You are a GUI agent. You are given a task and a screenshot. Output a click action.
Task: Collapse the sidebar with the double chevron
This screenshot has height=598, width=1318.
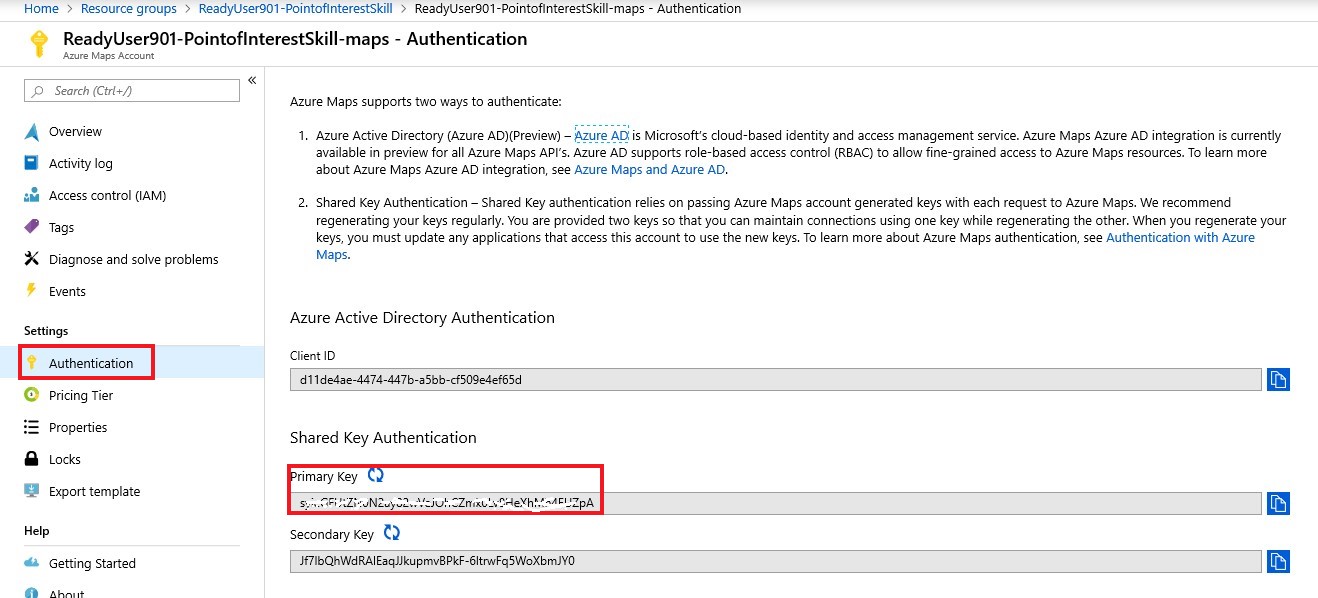(252, 80)
